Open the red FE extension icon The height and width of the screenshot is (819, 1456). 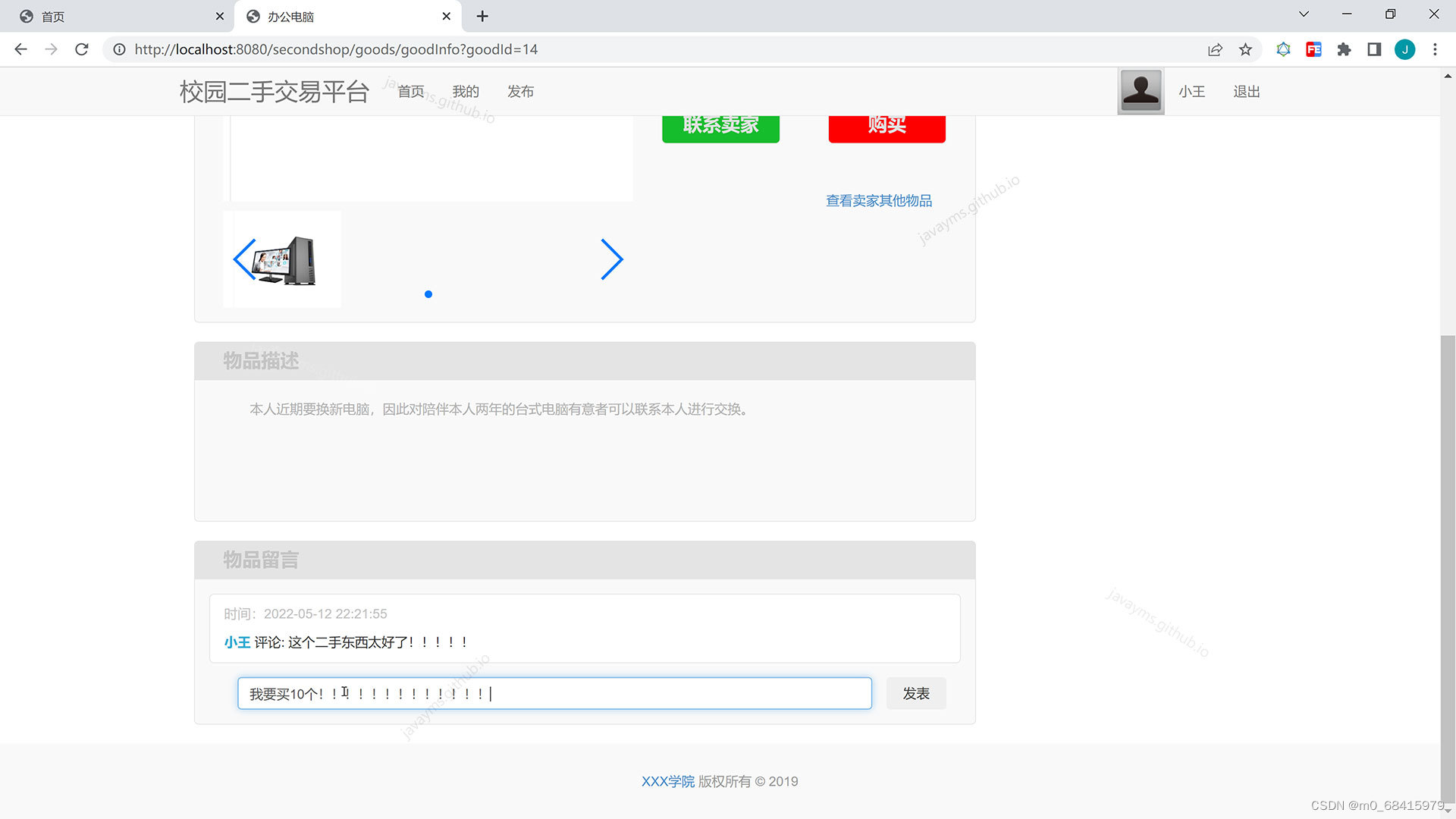pyautogui.click(x=1313, y=49)
